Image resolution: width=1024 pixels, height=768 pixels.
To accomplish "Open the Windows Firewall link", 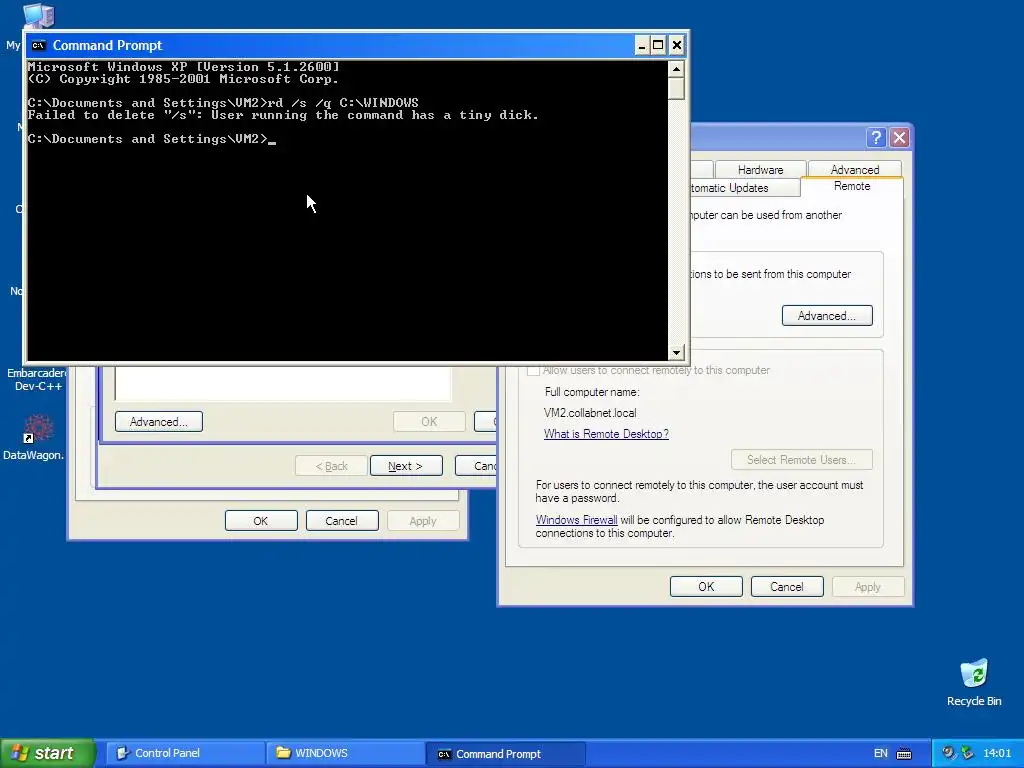I will point(576,520).
